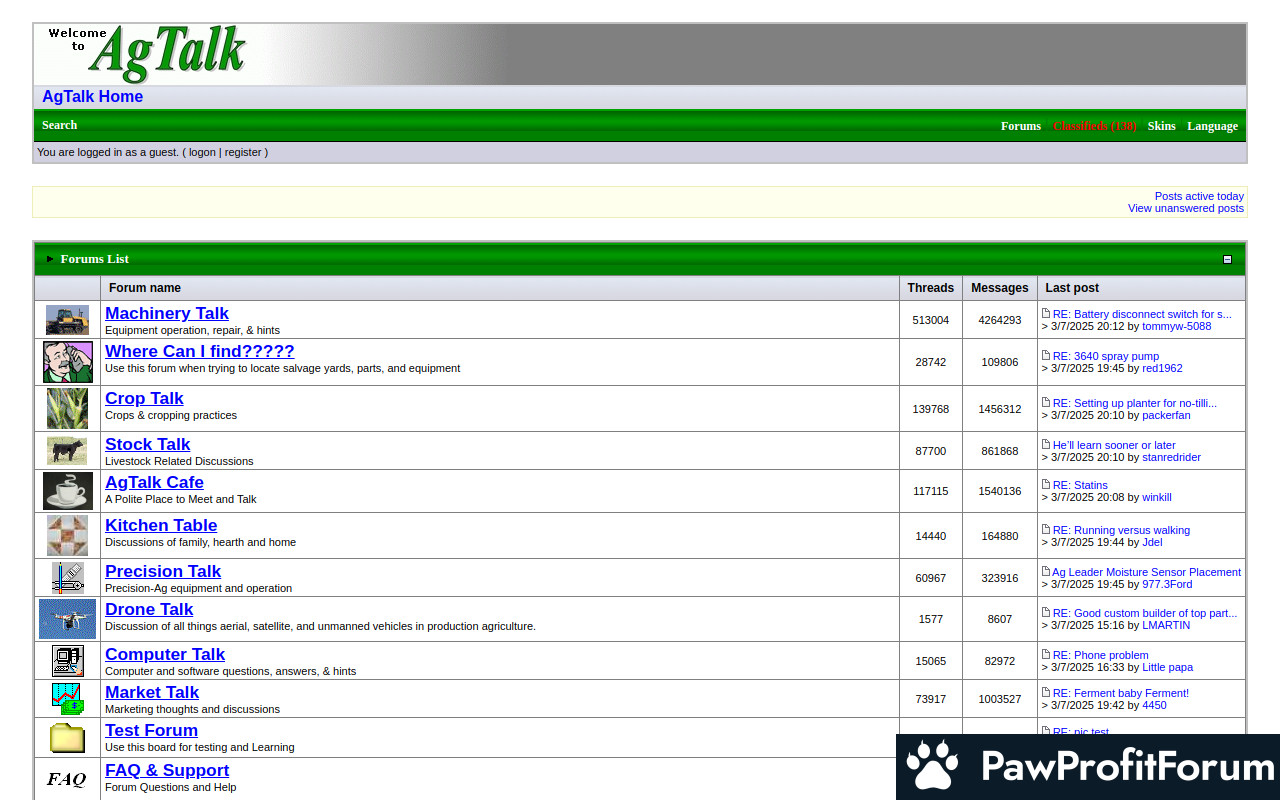Click post icon beside RE: Statins

click(x=1046, y=484)
